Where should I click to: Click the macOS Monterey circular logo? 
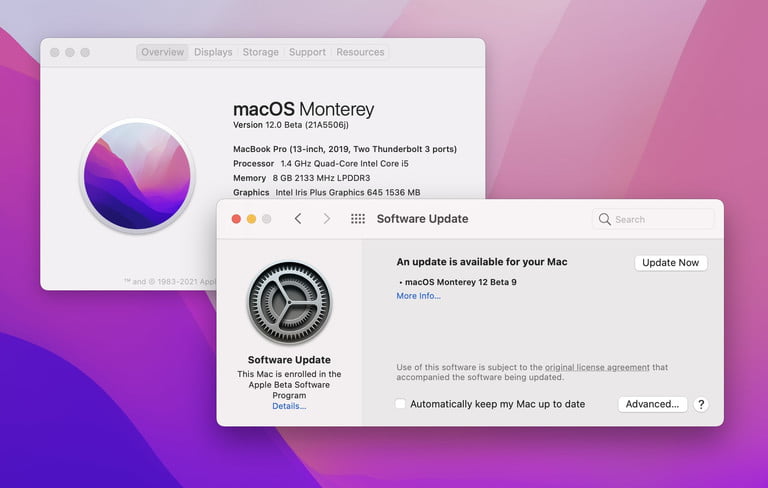137,176
